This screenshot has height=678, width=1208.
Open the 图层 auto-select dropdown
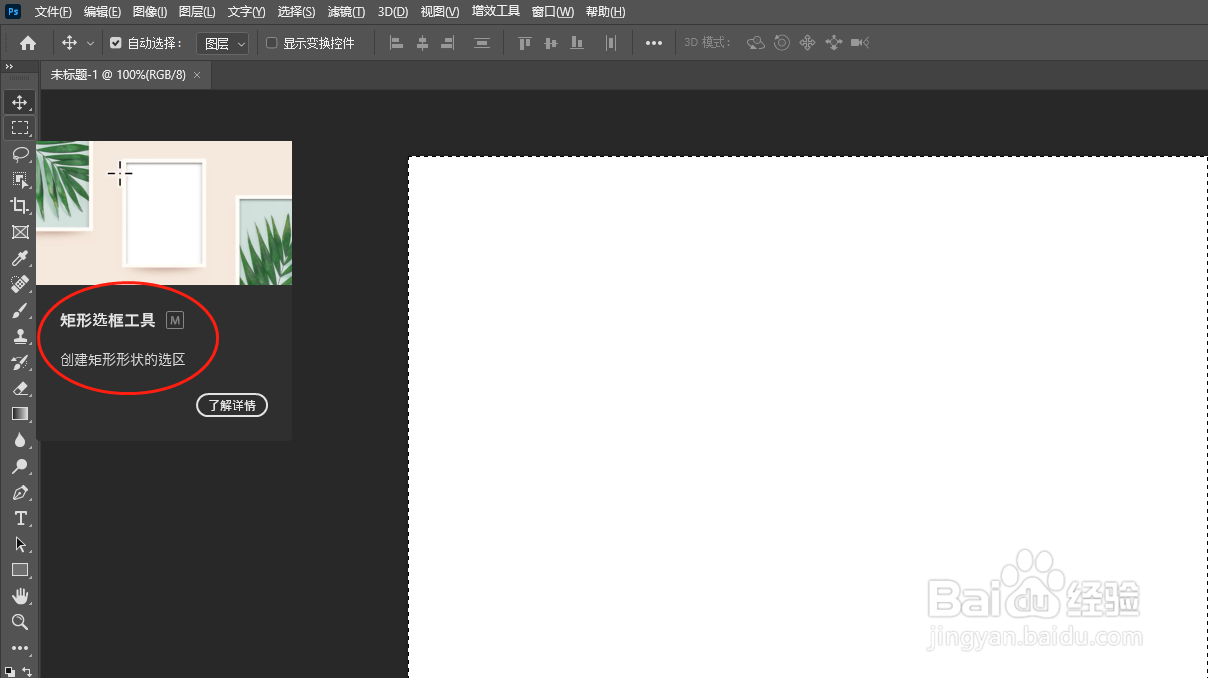[222, 43]
